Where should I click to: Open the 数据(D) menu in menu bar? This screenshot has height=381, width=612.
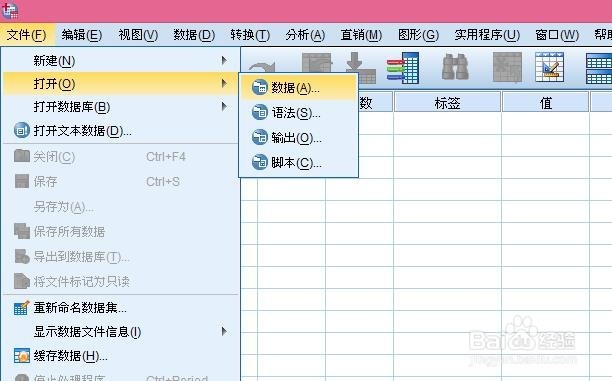194,35
